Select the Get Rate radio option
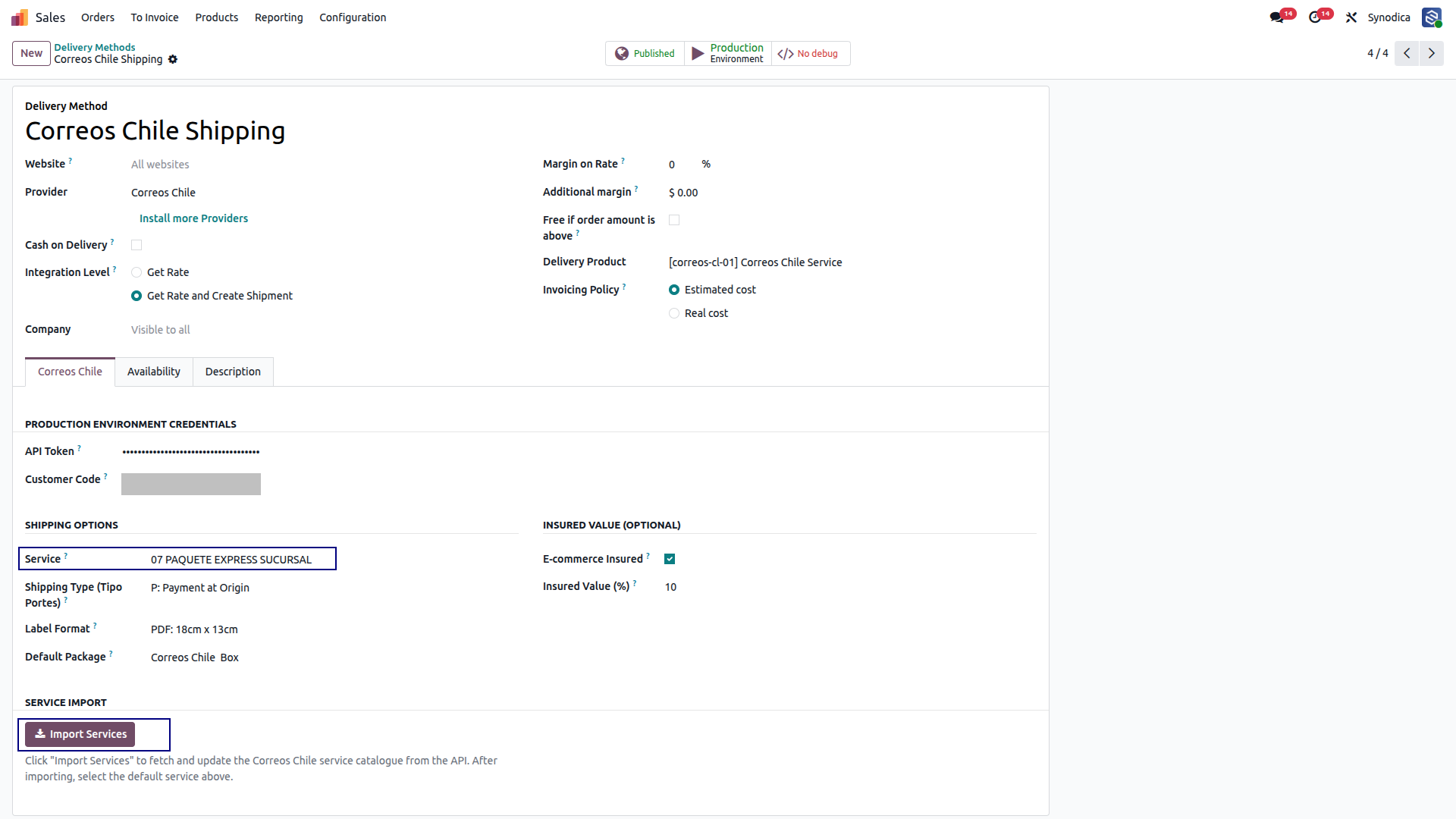Screen dimensions: 1456x819 coord(136,272)
